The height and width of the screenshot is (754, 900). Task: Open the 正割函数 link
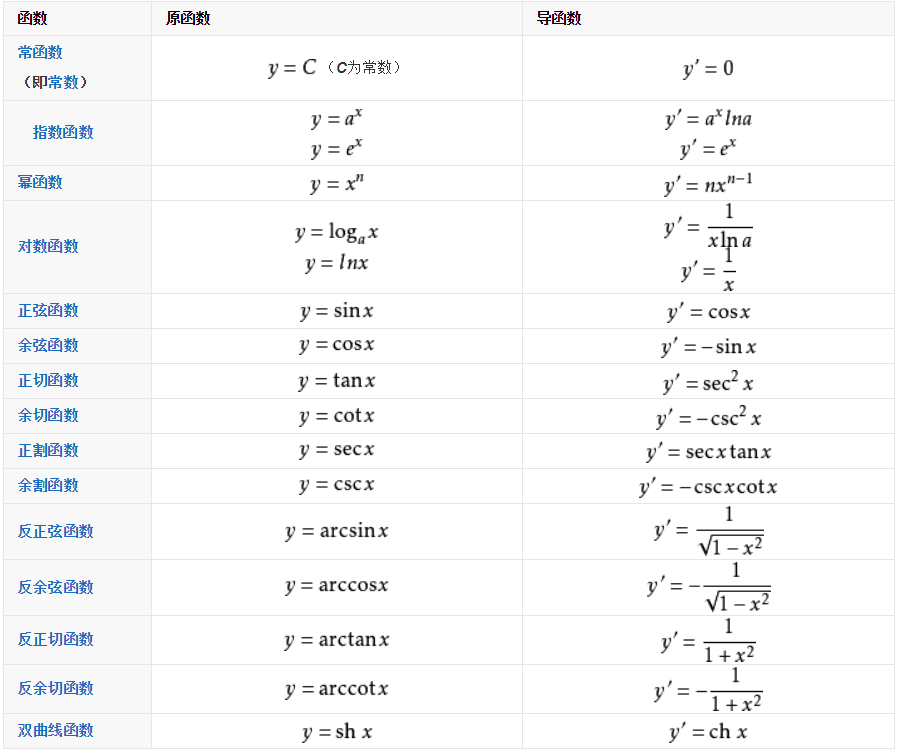click(48, 450)
